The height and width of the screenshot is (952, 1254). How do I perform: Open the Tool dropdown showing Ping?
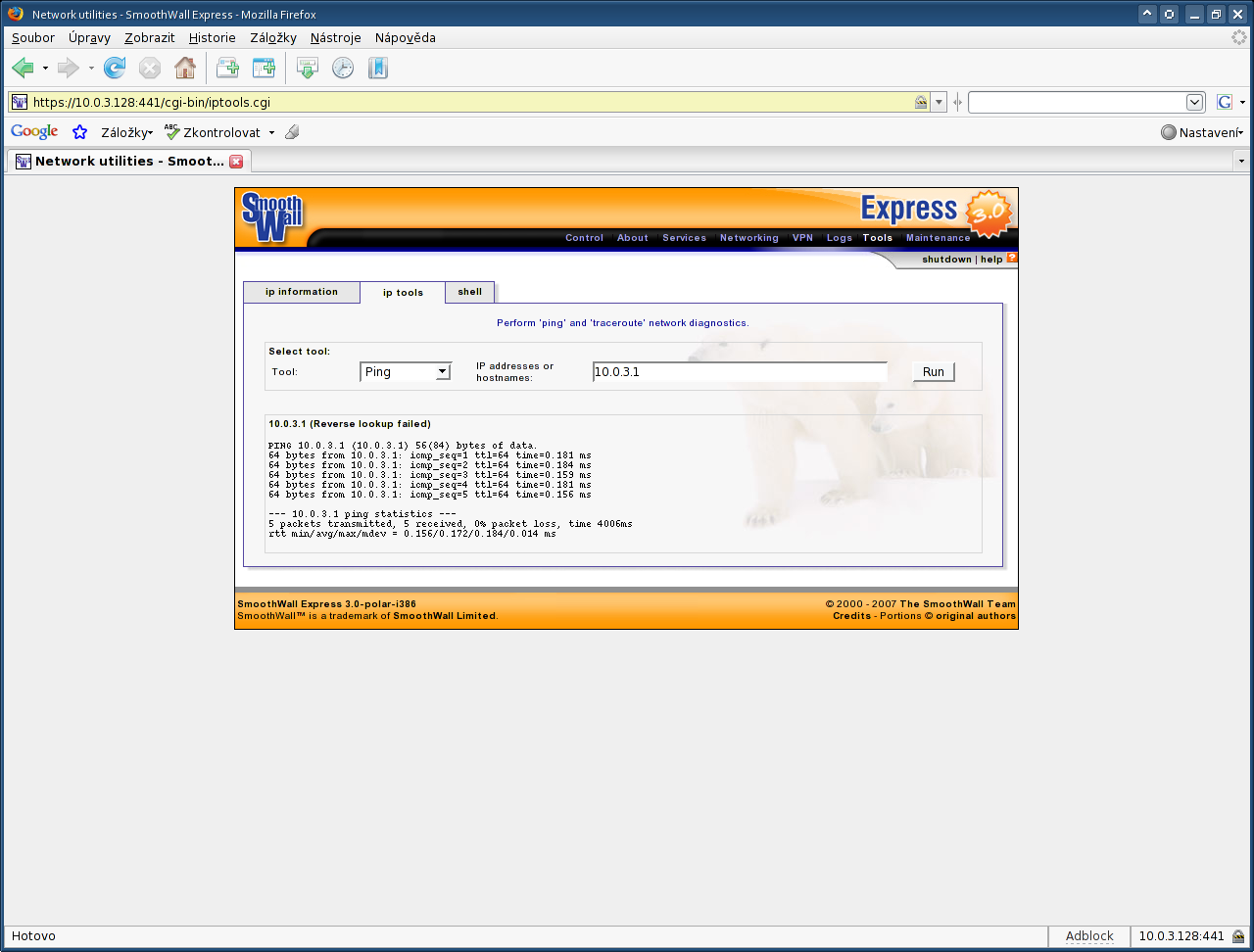(x=406, y=371)
